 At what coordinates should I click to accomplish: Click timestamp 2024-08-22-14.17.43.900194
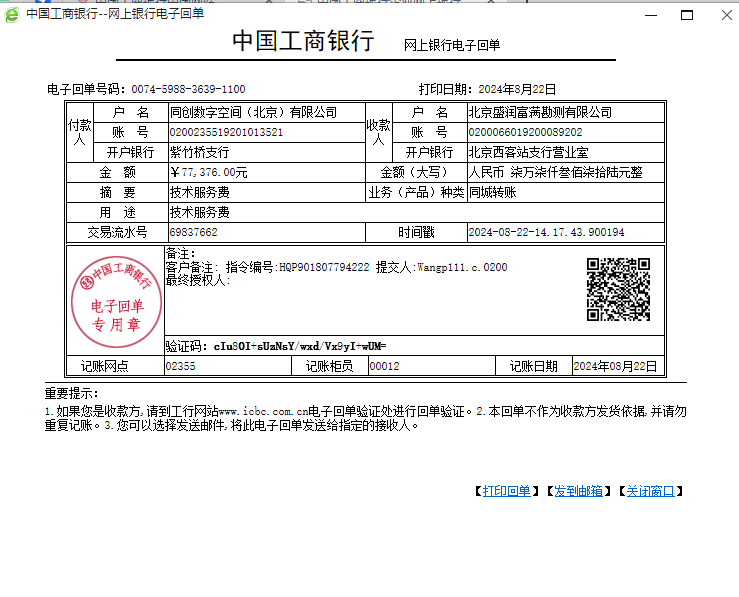pos(546,232)
